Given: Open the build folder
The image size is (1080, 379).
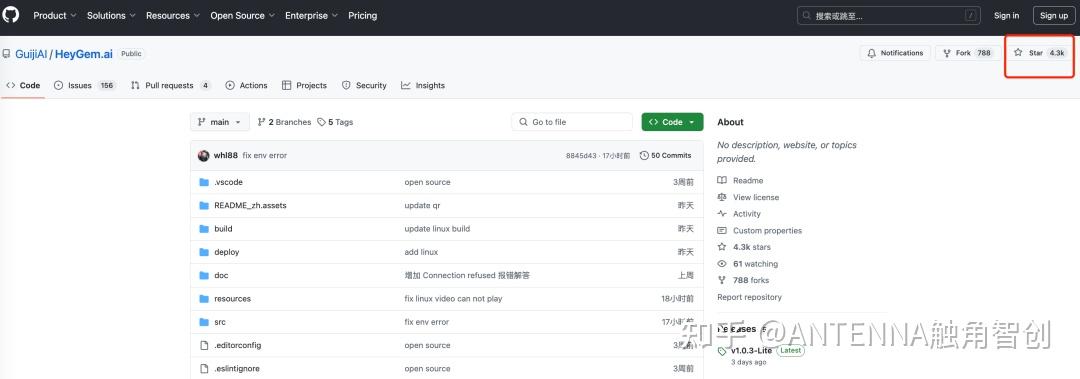Looking at the screenshot, I should (x=223, y=229).
